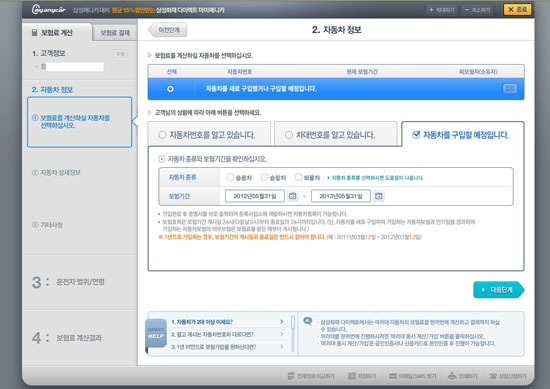550x389 pixels.
Task: Click the telephone consultation icon in footer
Action: click(x=493, y=376)
